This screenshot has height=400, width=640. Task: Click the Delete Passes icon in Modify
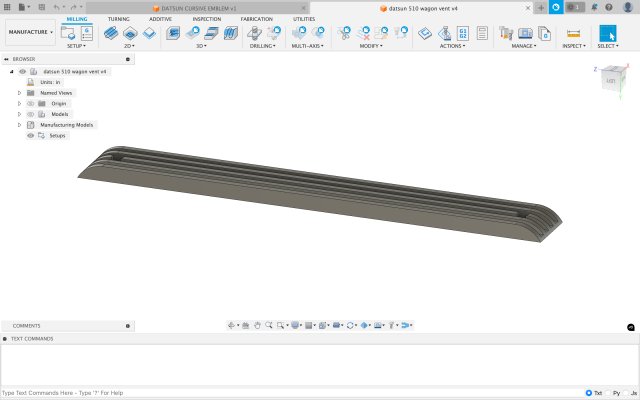[363, 33]
